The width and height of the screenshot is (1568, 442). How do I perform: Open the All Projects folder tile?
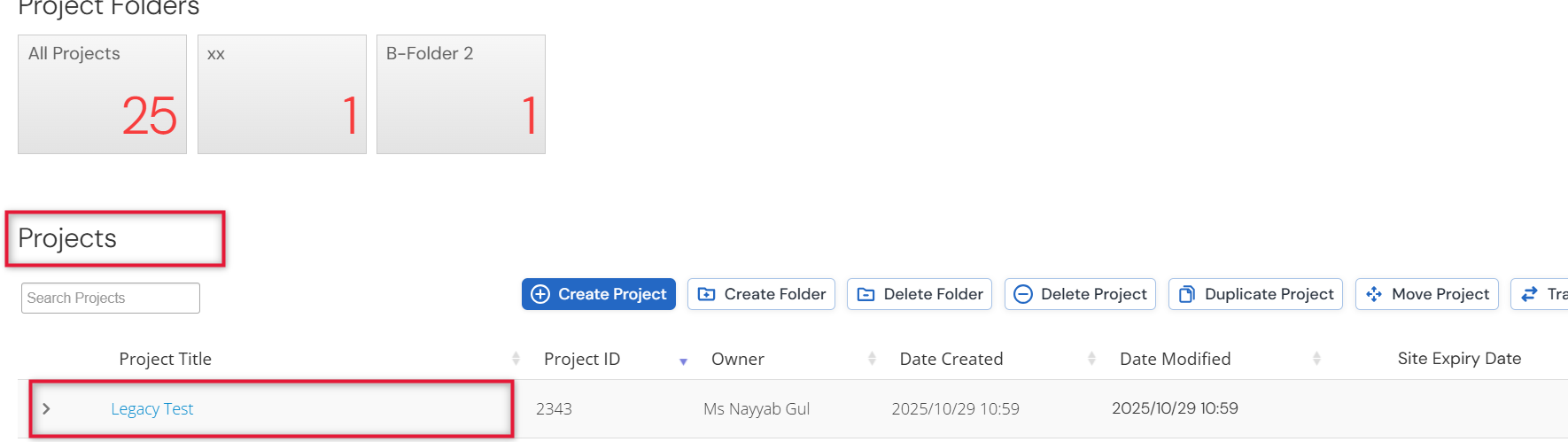[102, 94]
